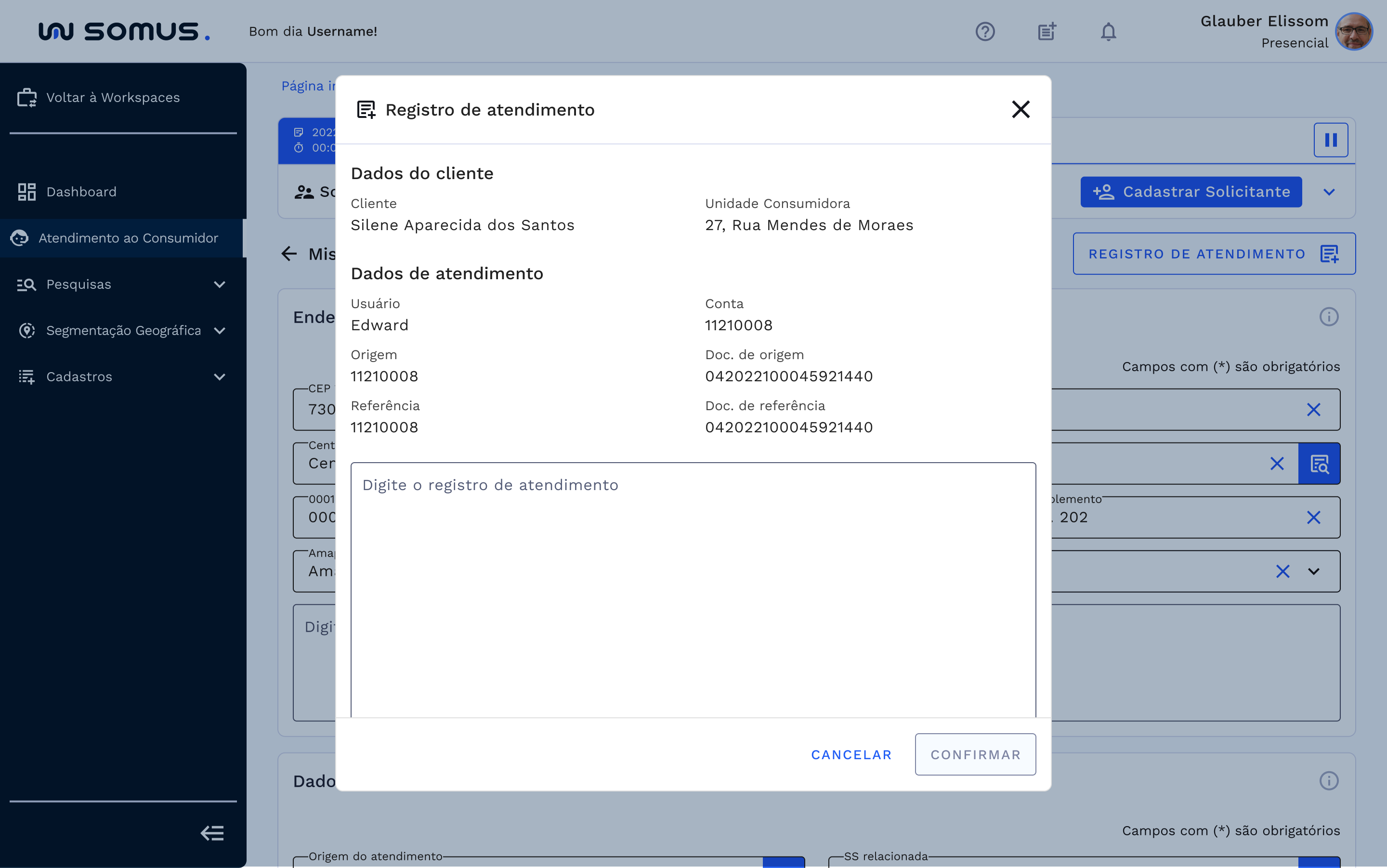Image resolution: width=1387 pixels, height=868 pixels.
Task: Clear the Complemento field with the X icon
Action: (1314, 517)
